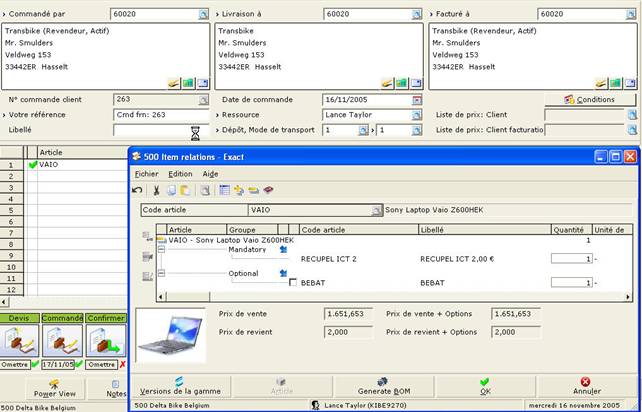This screenshot has width=642, height=412.
Task: Click the lookup icon in the VAIO code field
Action: point(376,211)
